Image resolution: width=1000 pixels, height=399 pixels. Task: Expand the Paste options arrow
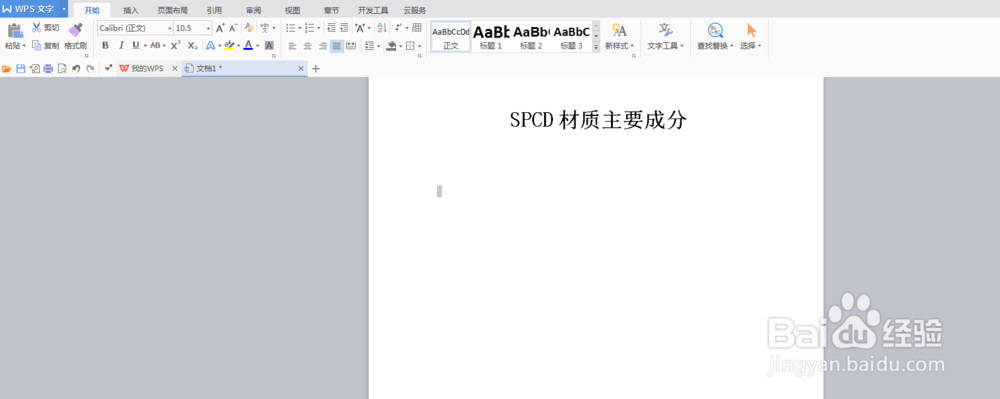click(x=24, y=46)
